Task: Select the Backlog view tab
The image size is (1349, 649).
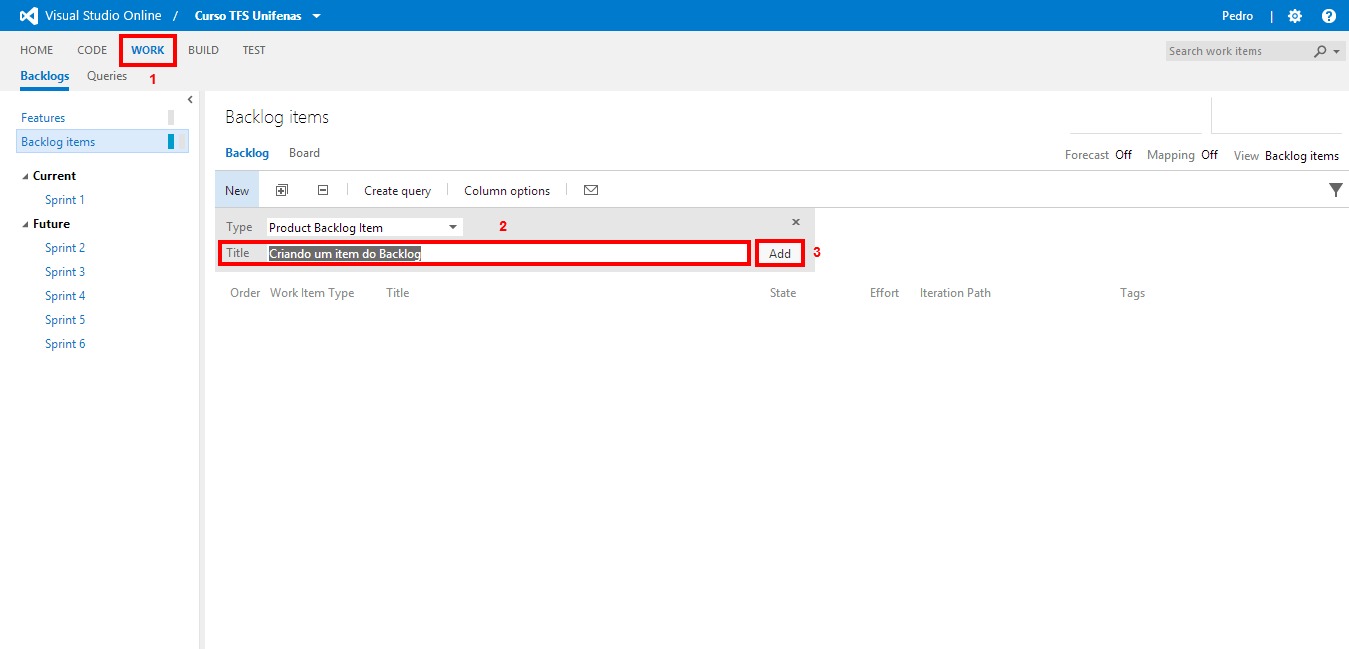Action: 247,153
